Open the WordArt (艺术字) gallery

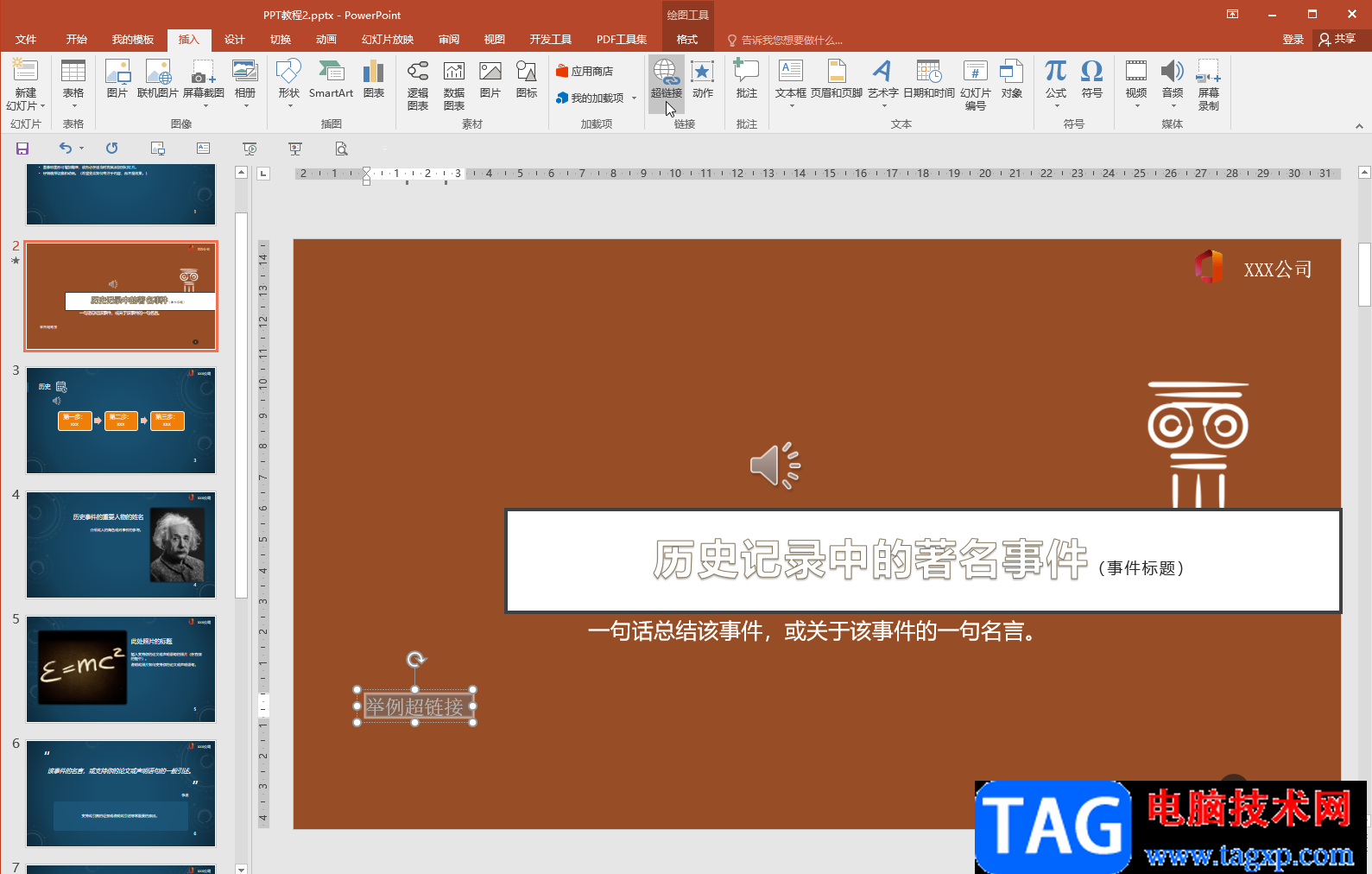point(882,84)
